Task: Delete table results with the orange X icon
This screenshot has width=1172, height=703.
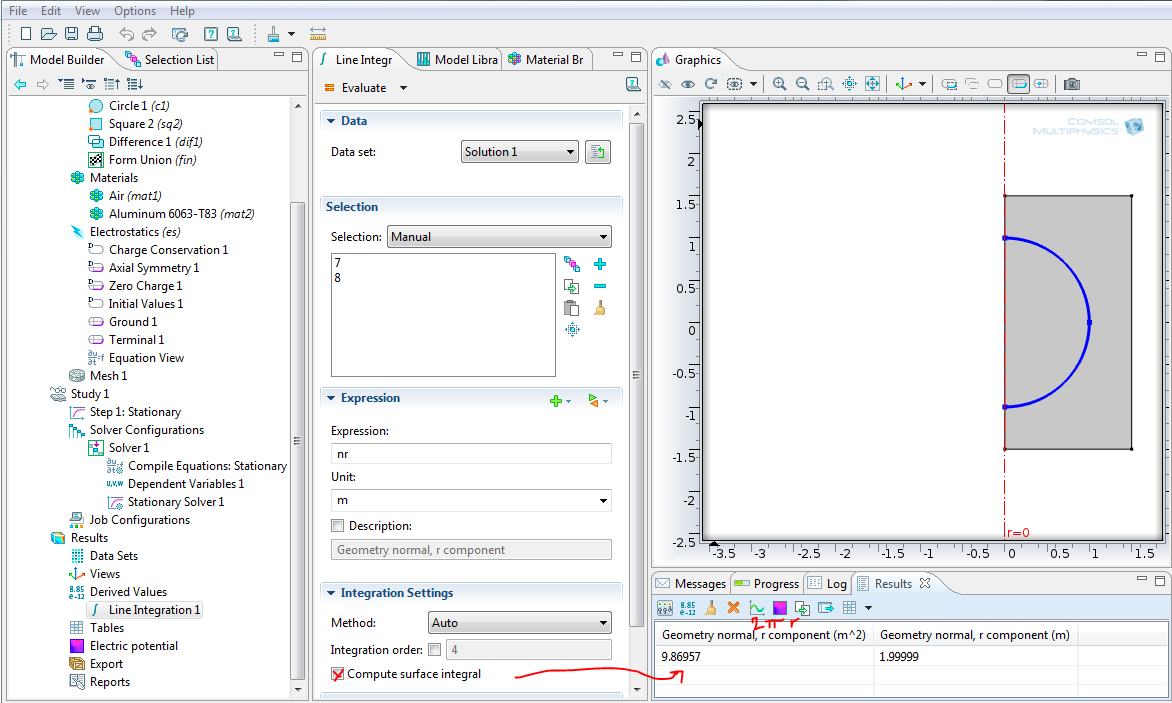Action: click(x=733, y=607)
